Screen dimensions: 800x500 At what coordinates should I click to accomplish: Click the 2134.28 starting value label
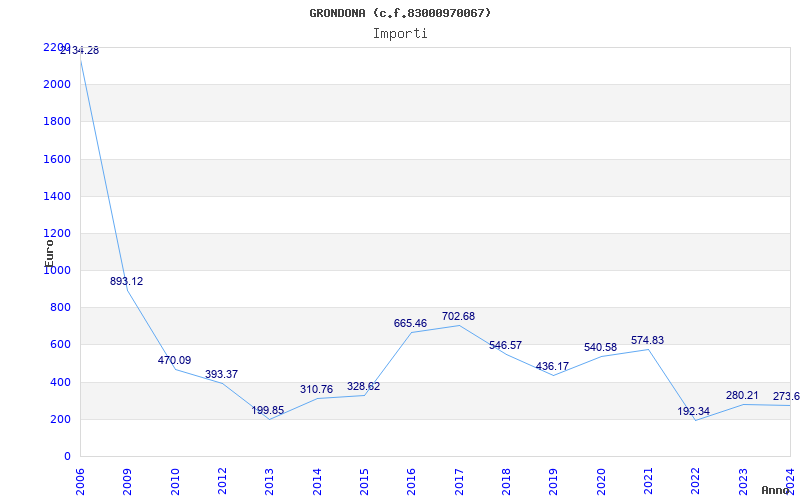point(80,51)
